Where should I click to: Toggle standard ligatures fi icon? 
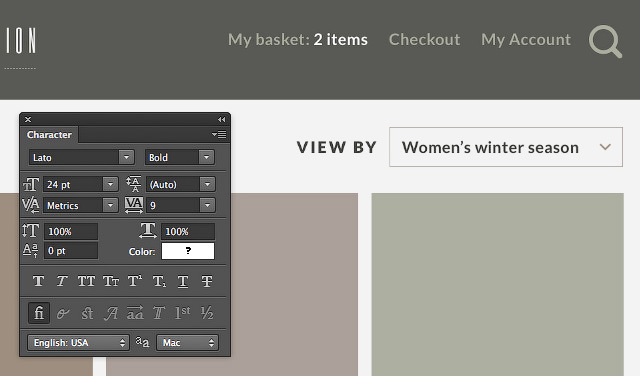point(39,313)
